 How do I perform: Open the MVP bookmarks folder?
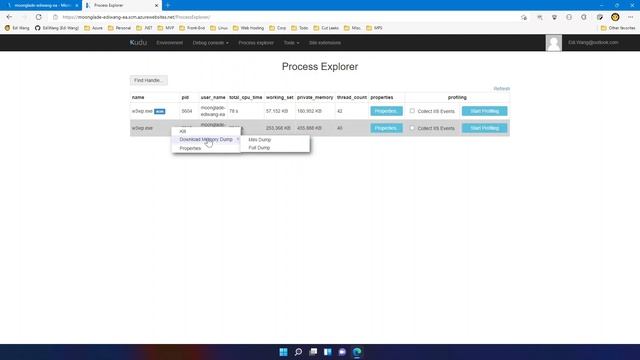pos(166,28)
